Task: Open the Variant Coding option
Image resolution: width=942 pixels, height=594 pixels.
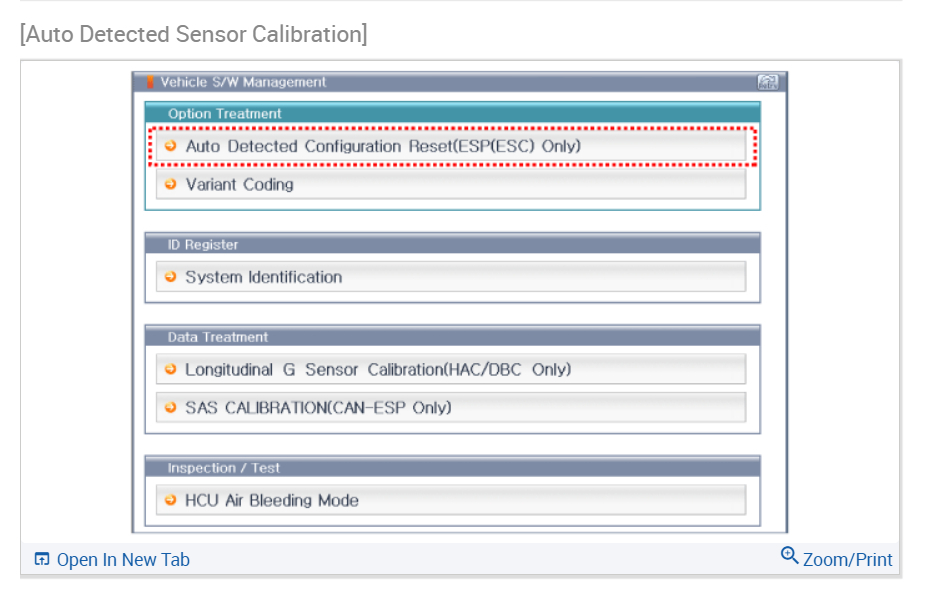Action: click(240, 185)
